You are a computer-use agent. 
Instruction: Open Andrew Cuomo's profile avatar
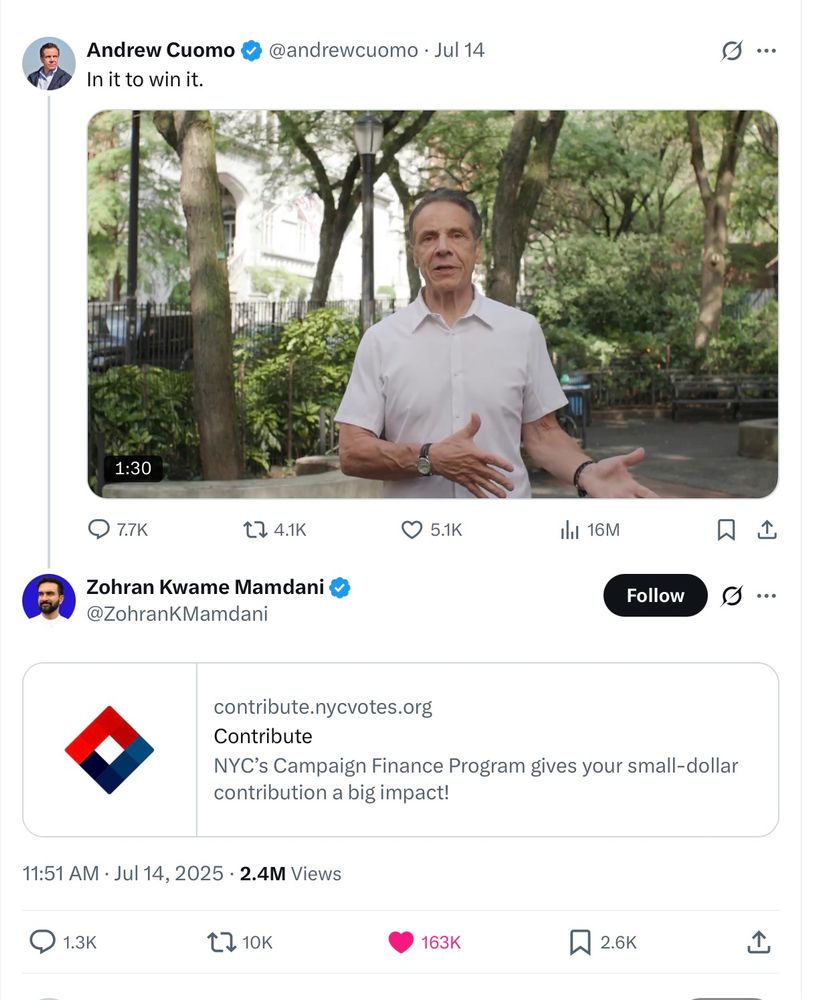pyautogui.click(x=48, y=64)
